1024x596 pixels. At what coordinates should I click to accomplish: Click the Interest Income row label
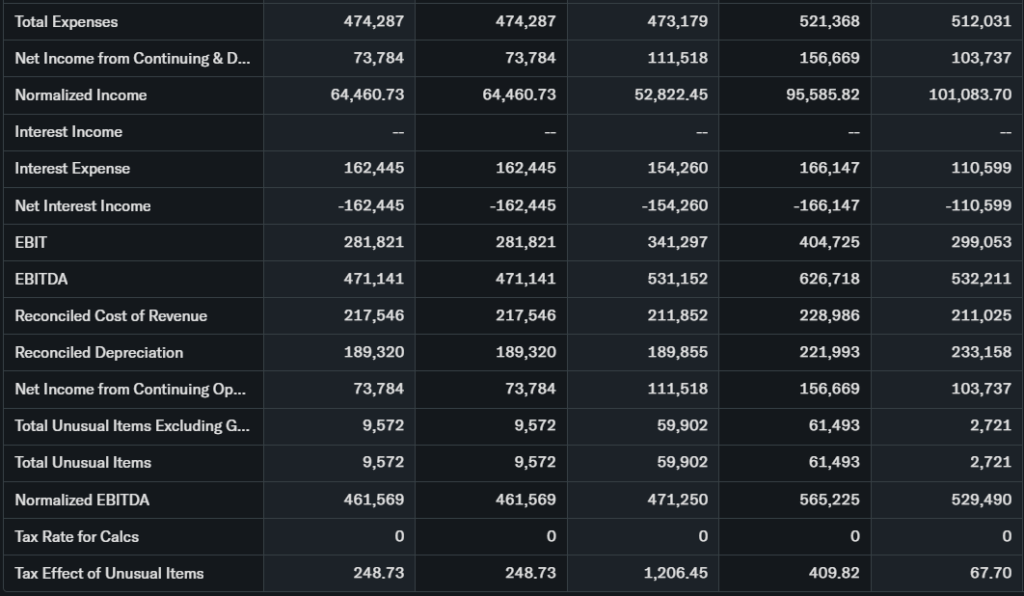(68, 132)
